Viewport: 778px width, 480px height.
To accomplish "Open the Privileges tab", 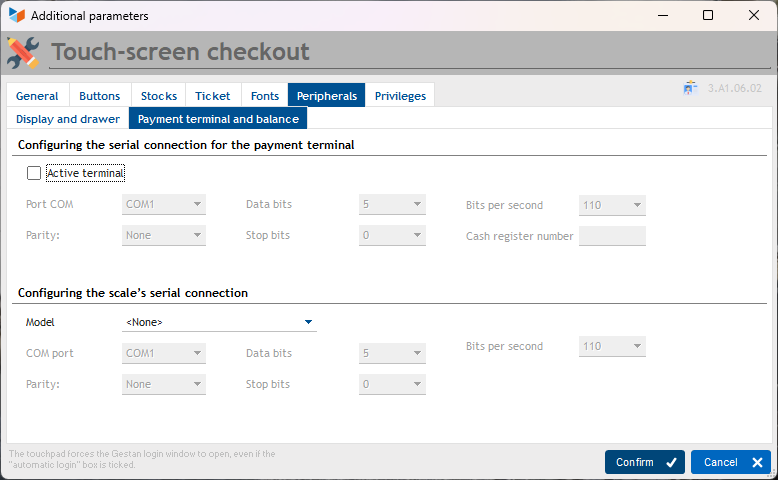I will [x=400, y=96].
